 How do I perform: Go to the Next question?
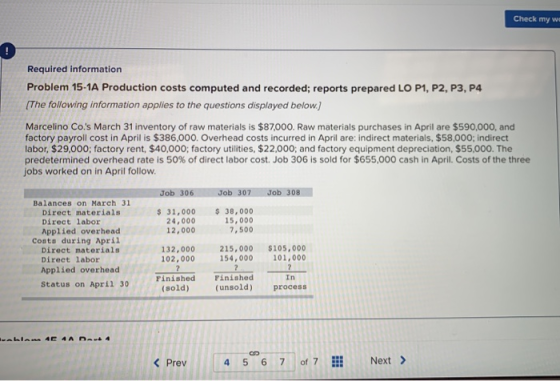[x=388, y=361]
